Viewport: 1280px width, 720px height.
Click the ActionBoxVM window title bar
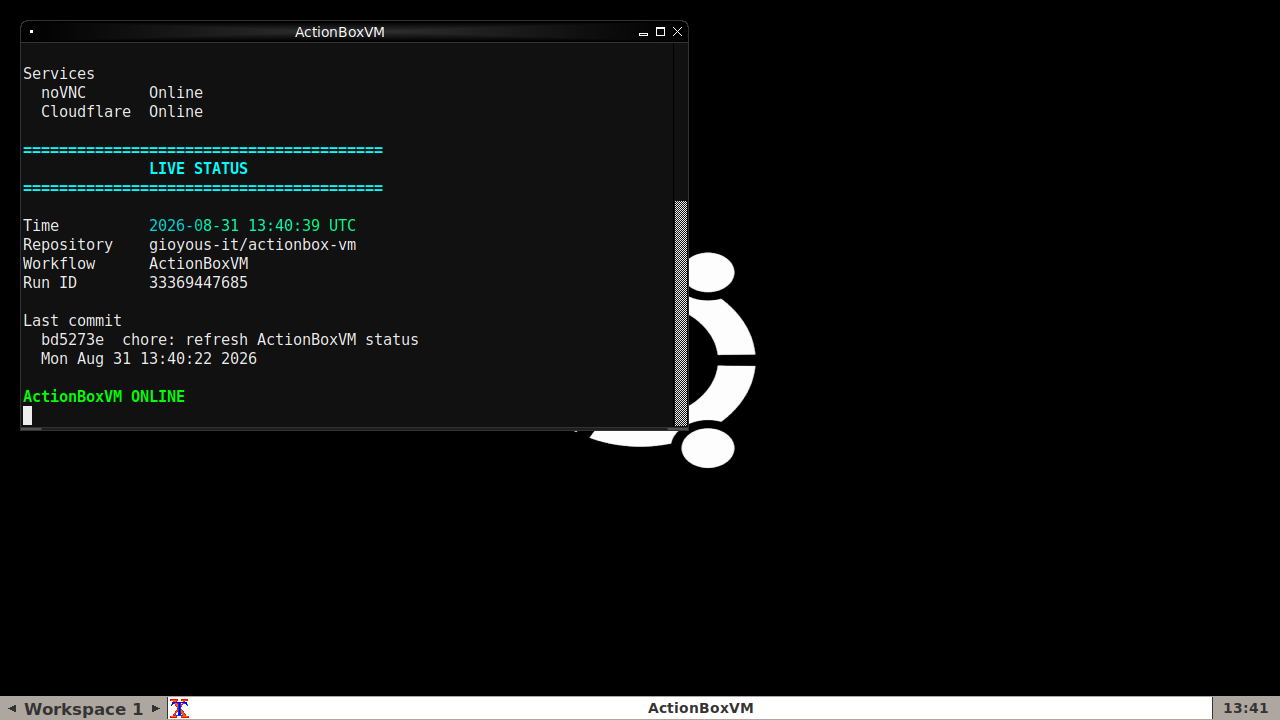[340, 32]
